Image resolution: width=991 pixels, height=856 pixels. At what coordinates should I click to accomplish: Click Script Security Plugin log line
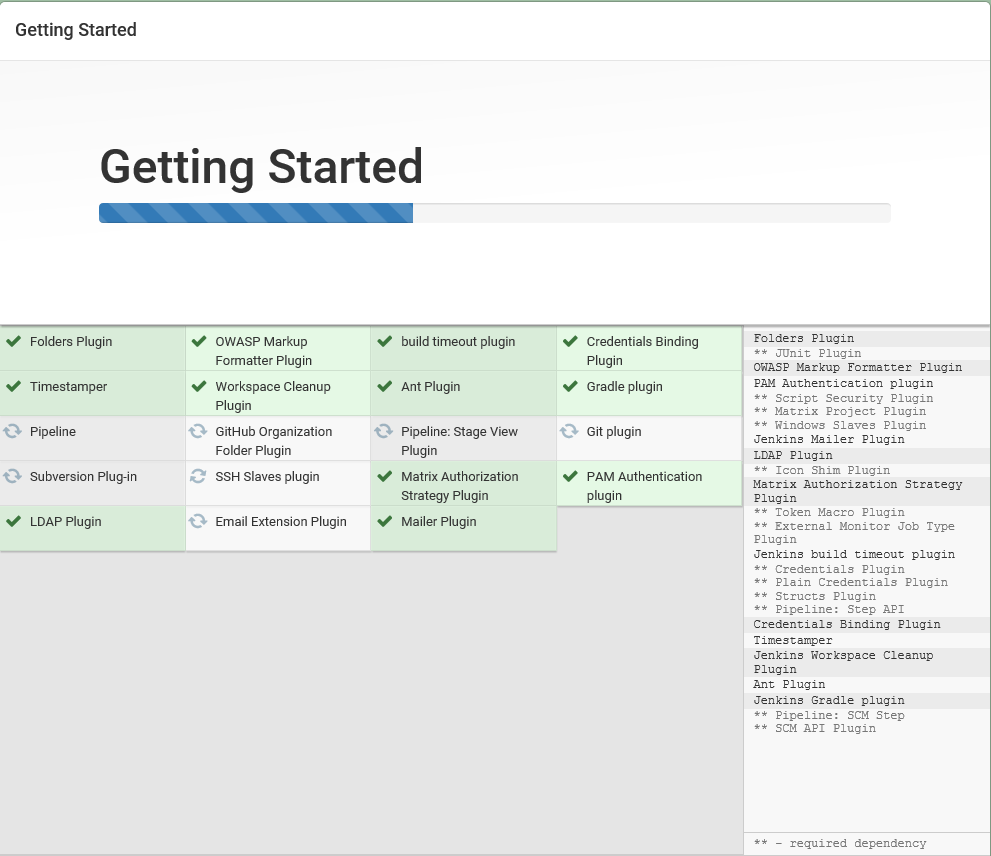(x=843, y=398)
